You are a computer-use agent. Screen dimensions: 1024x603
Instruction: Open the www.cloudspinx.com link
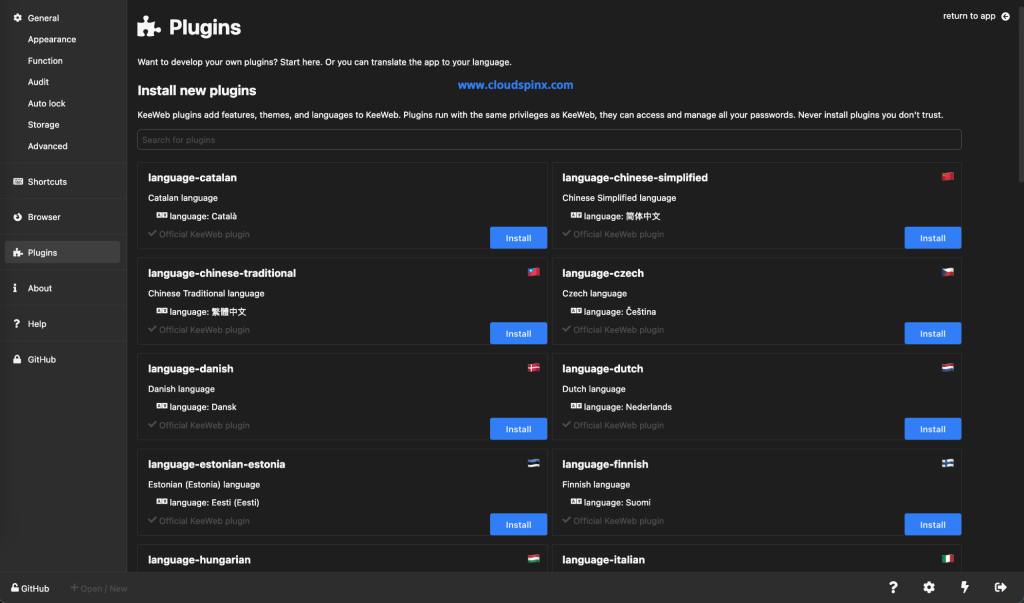point(513,84)
